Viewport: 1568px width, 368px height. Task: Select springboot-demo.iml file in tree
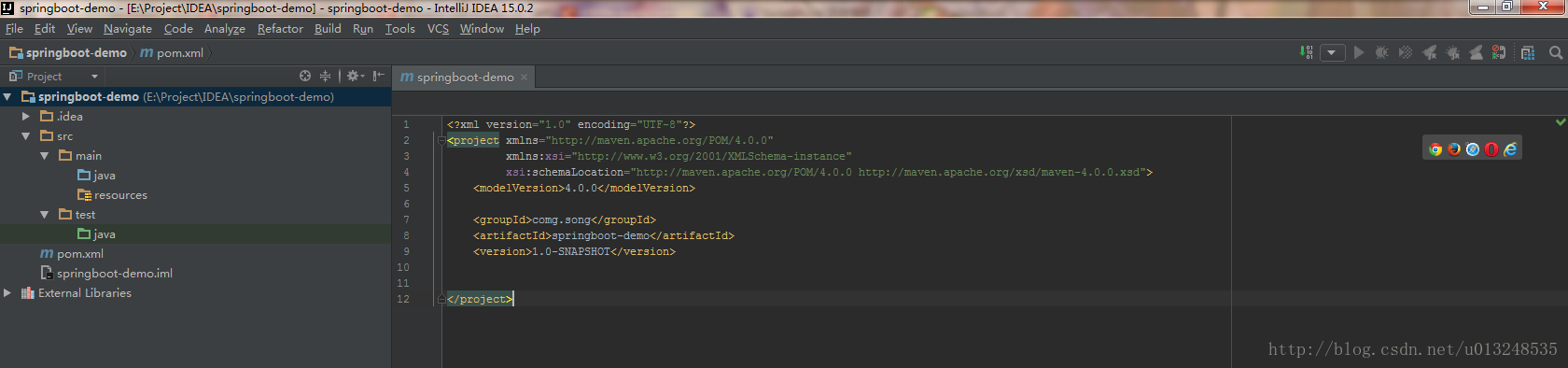click(x=106, y=273)
